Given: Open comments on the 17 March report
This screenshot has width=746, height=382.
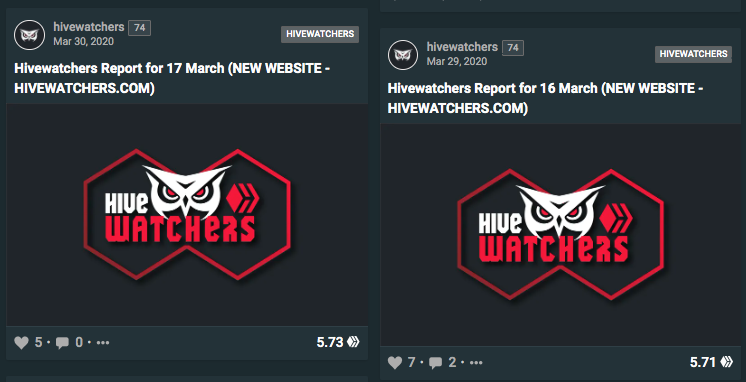Looking at the screenshot, I should [62, 343].
